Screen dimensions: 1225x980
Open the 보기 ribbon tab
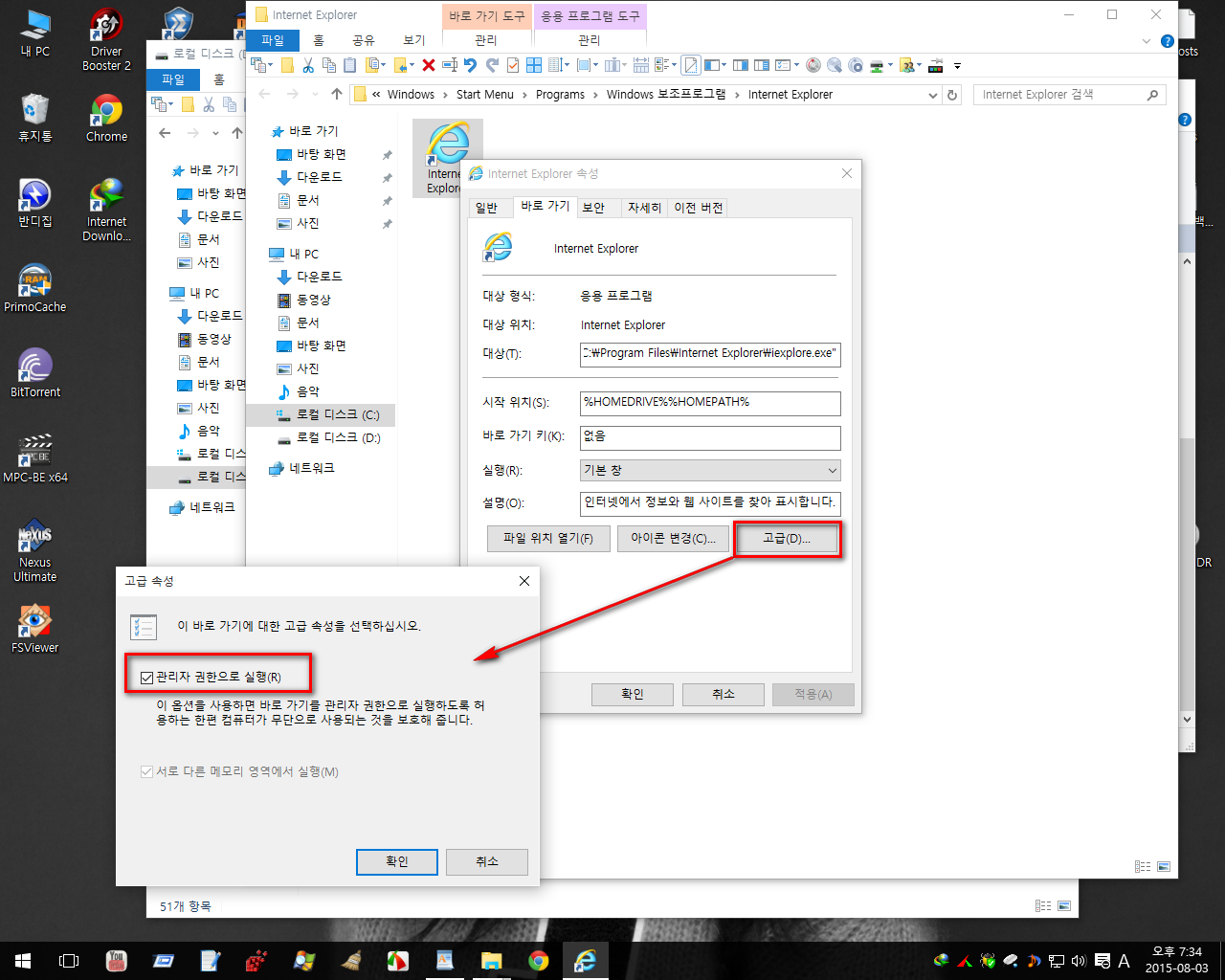(x=414, y=40)
